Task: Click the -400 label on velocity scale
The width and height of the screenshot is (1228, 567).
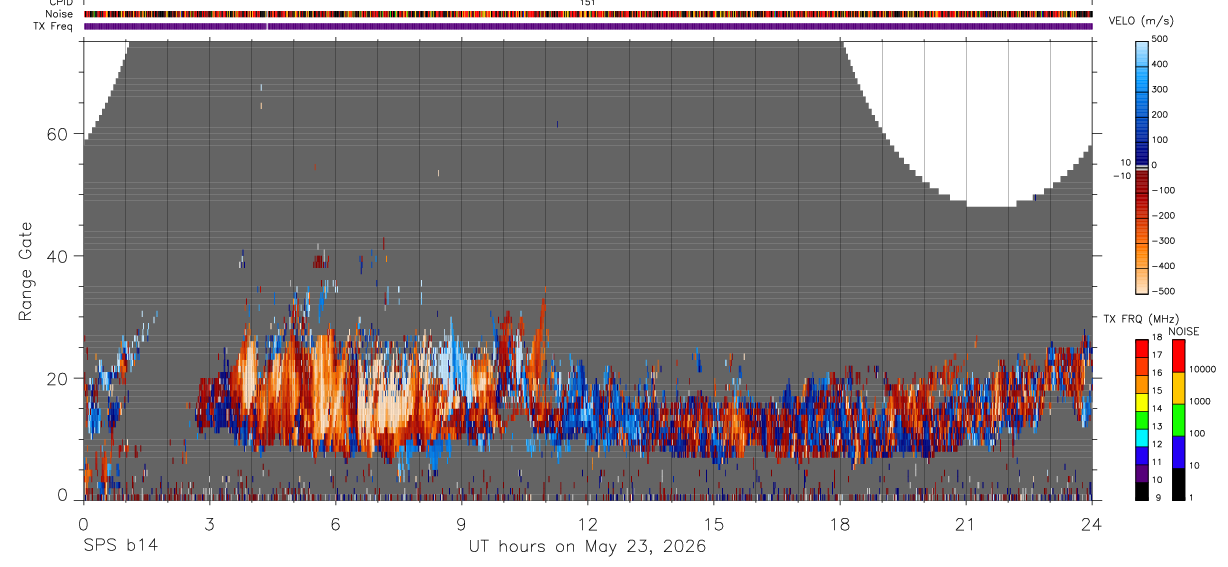Action: [1165, 266]
